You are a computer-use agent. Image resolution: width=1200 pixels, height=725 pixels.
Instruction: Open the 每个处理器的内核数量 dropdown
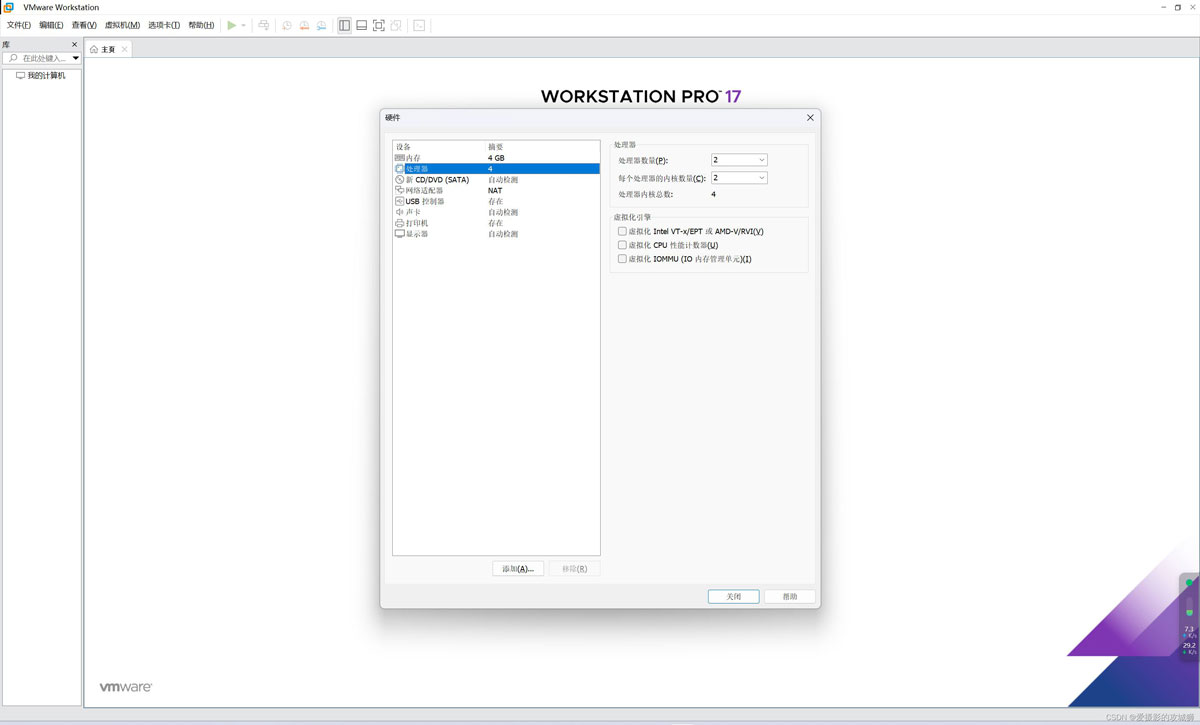pyautogui.click(x=739, y=178)
